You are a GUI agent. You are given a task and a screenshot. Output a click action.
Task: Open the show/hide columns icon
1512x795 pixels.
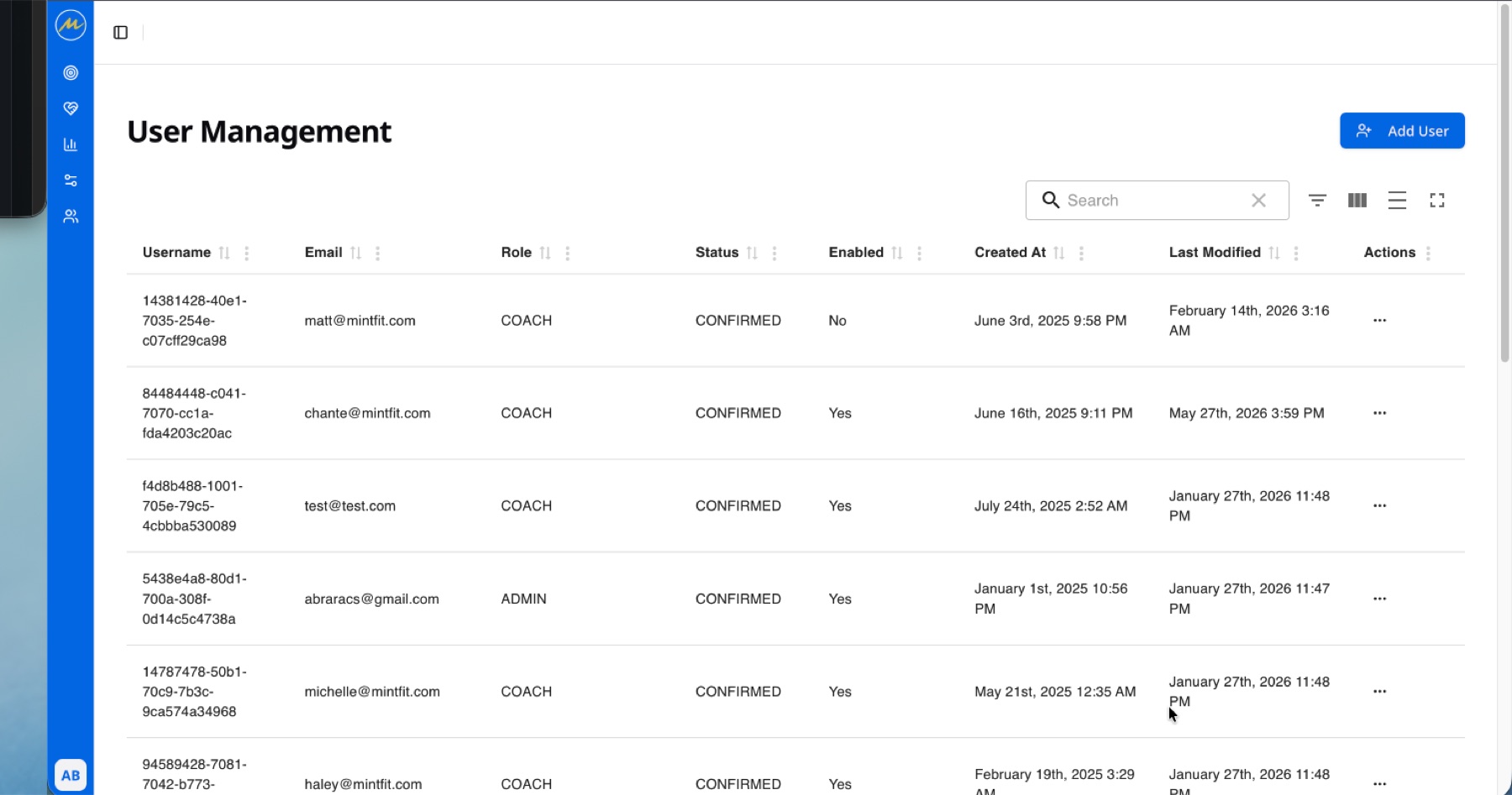tap(1357, 201)
